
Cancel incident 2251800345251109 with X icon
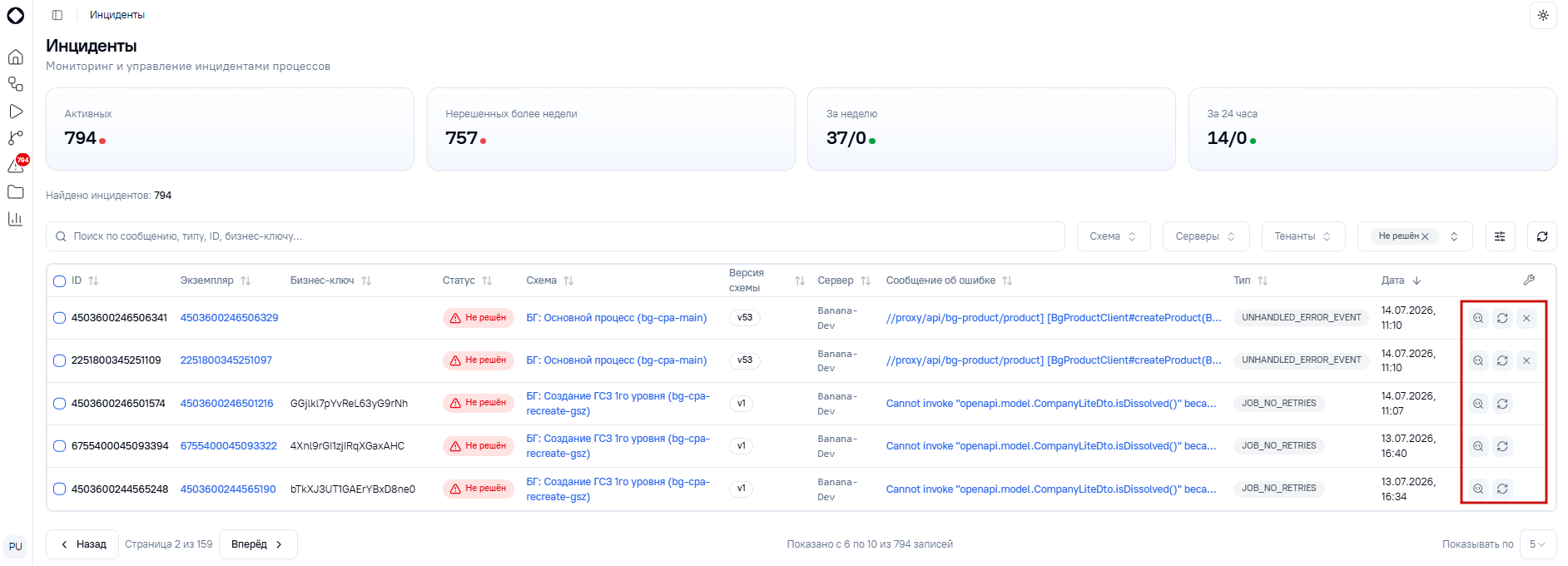tap(1526, 360)
